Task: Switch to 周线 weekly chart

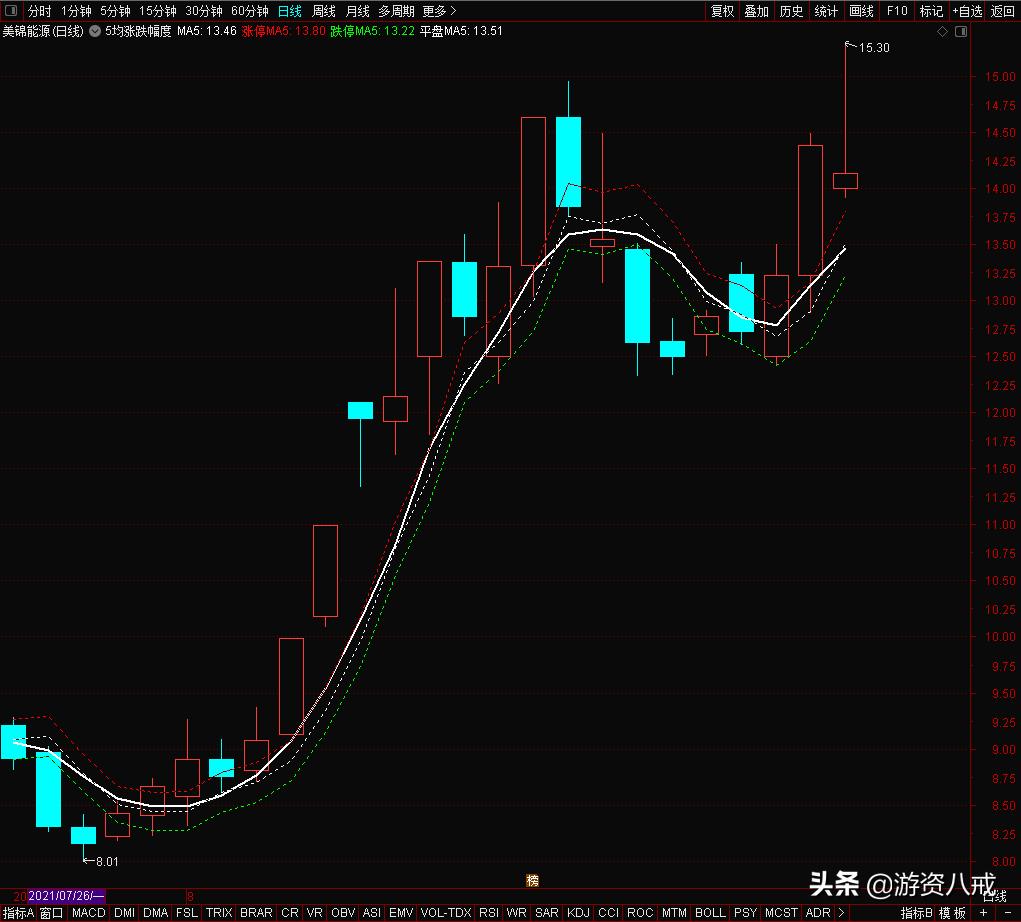Action: 324,11
